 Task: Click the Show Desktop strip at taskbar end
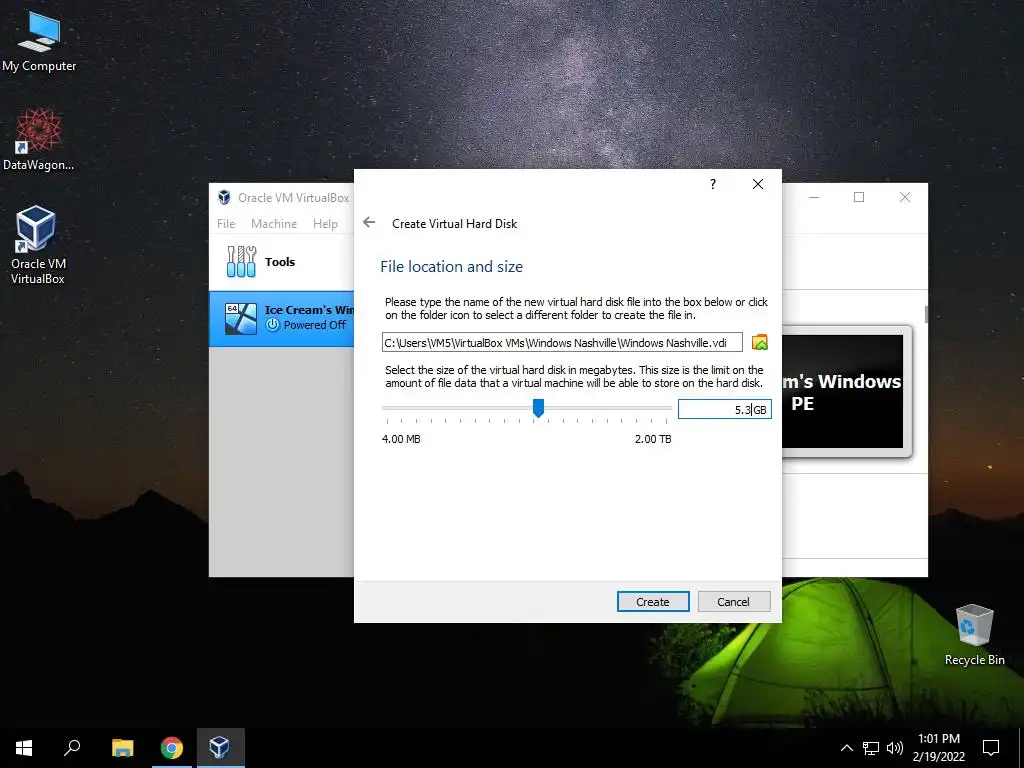point(1021,748)
